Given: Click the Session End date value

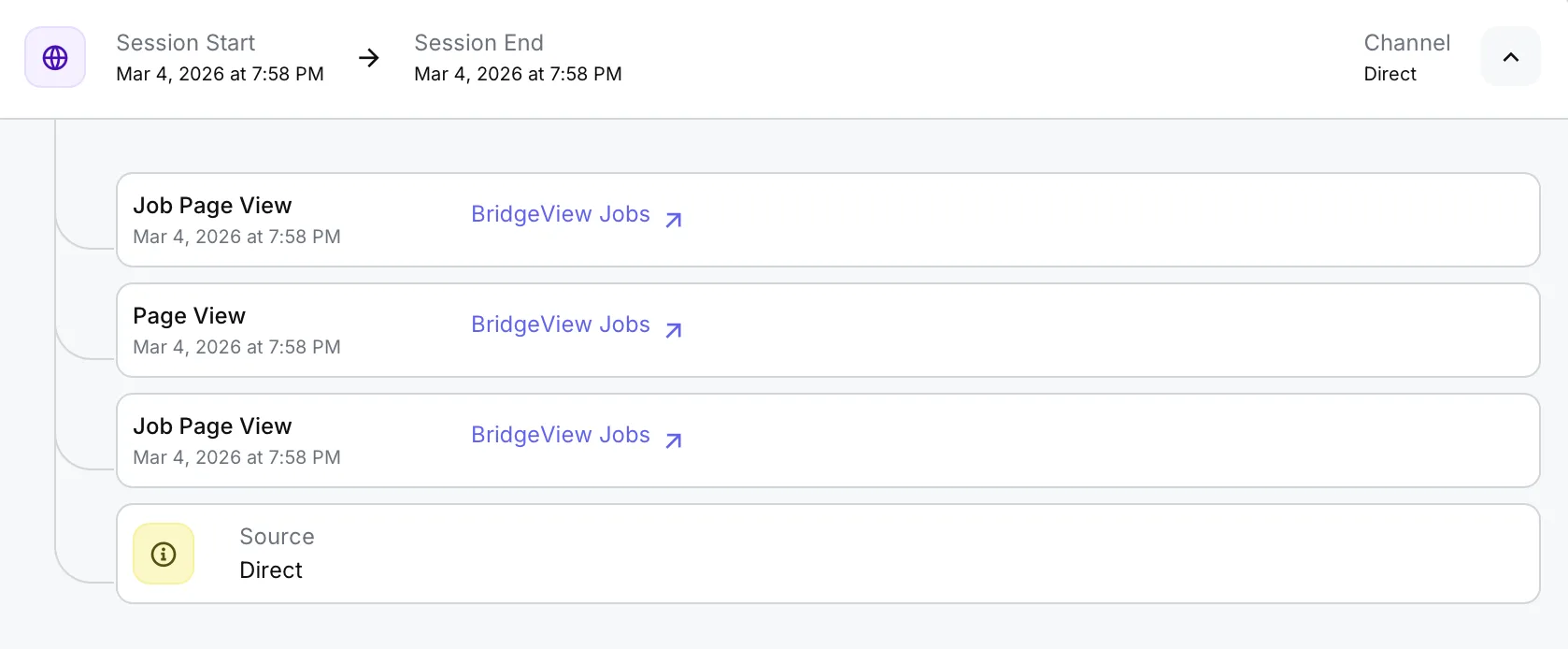Looking at the screenshot, I should tap(518, 74).
